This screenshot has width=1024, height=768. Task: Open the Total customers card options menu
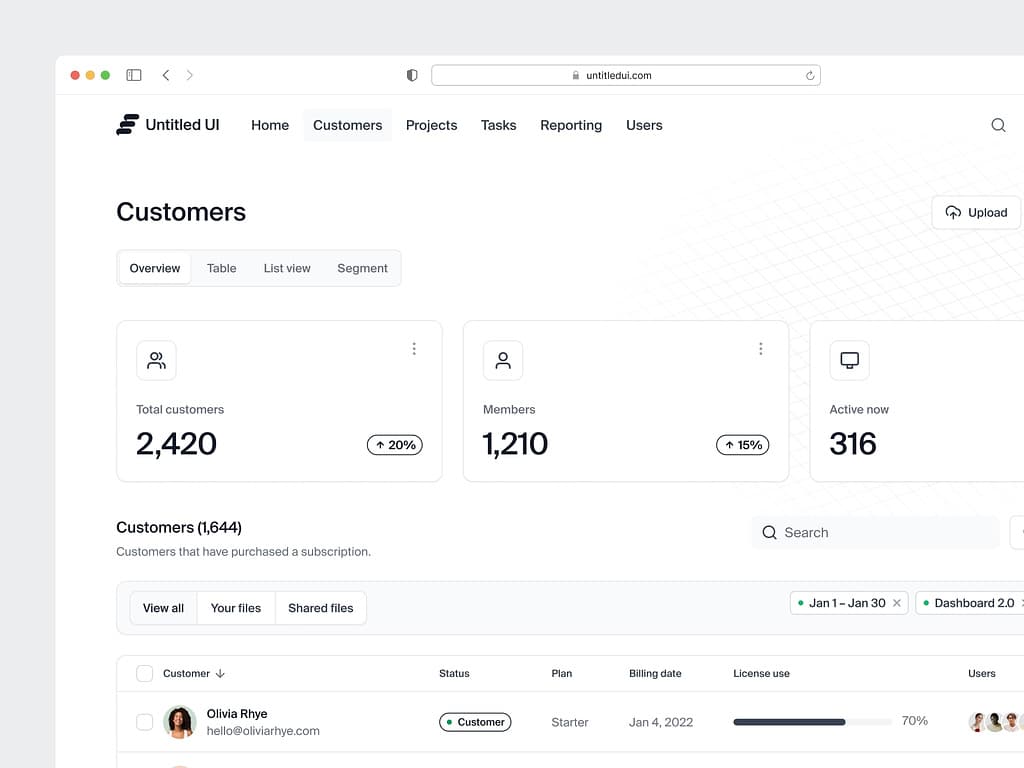pos(414,349)
